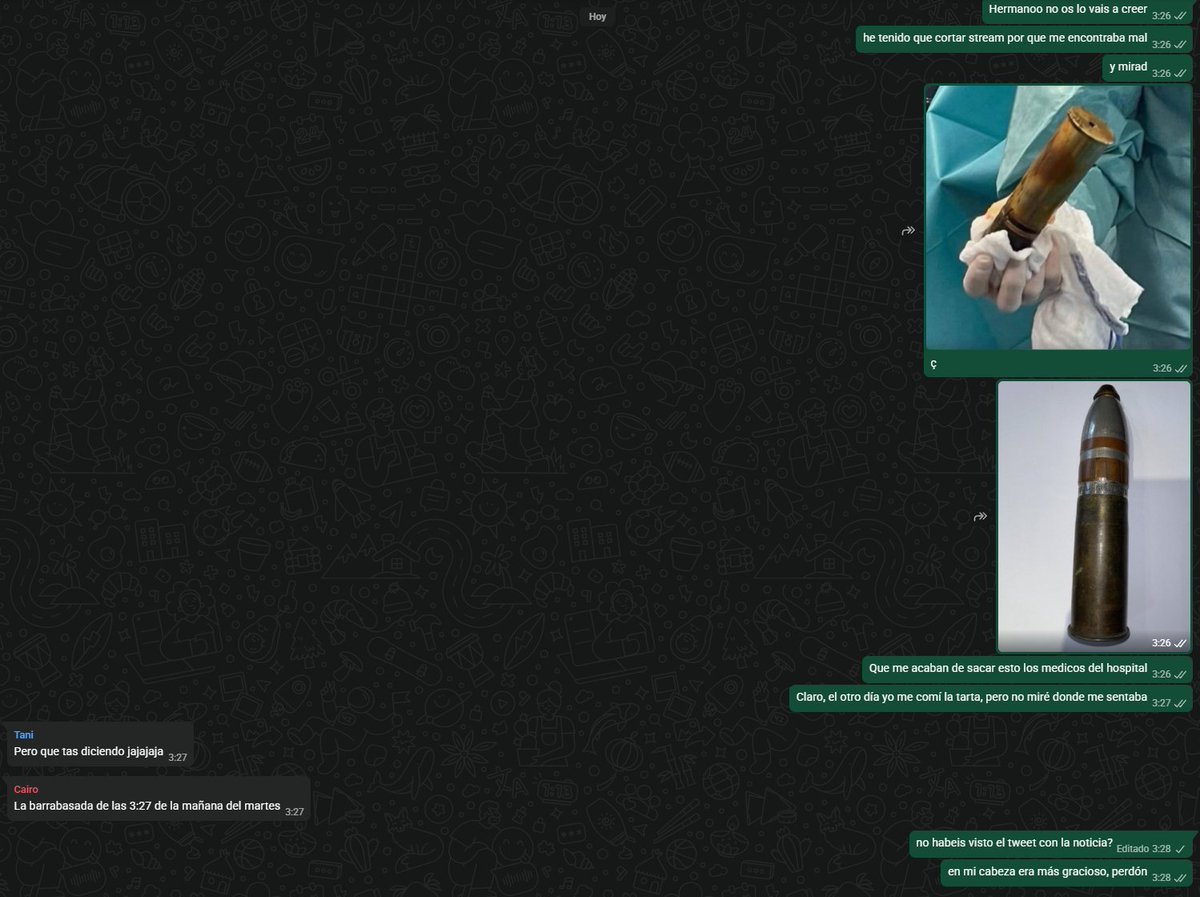Click the 'ç' caption under casing photo
1200x897 pixels.
[x=934, y=364]
